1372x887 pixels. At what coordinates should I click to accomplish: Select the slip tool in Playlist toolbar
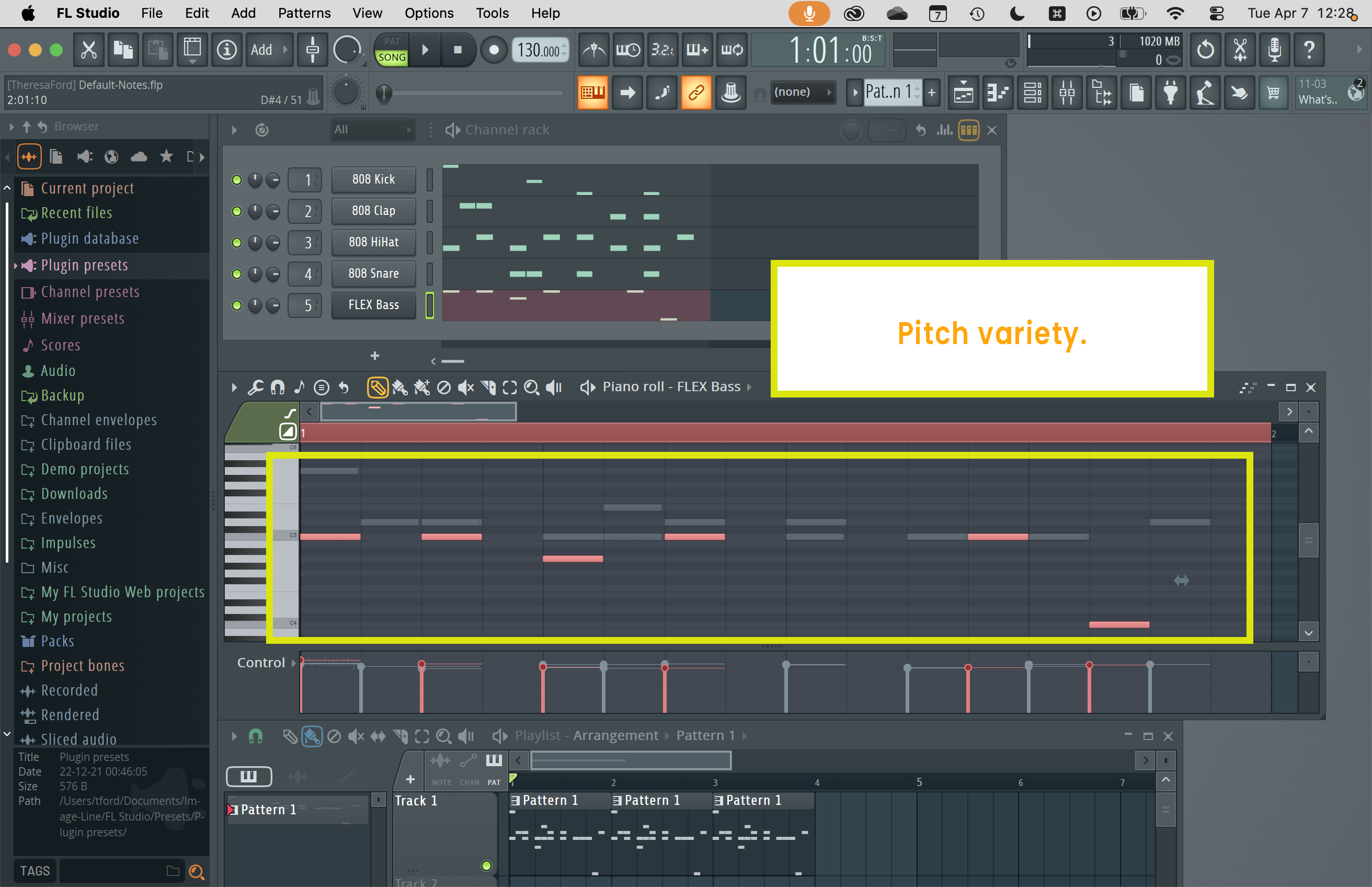coord(378,736)
